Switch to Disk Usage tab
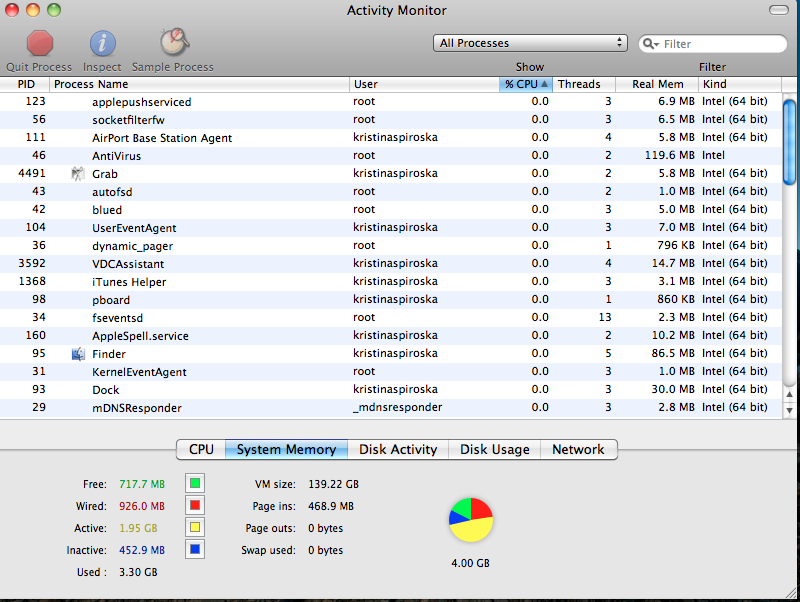 coord(494,449)
